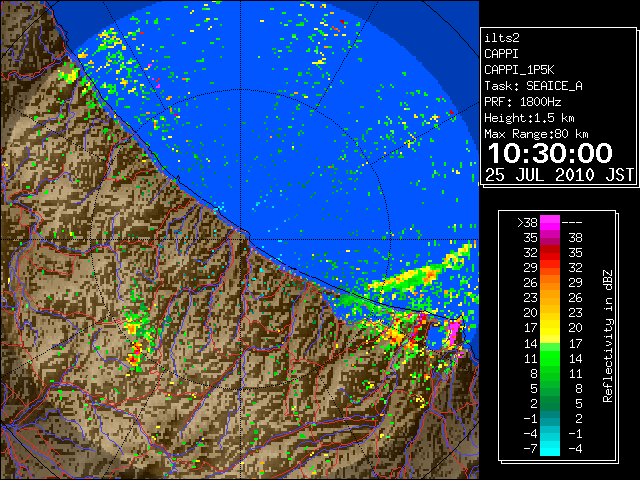Click the 10:30:00 timestamp

coord(550,153)
